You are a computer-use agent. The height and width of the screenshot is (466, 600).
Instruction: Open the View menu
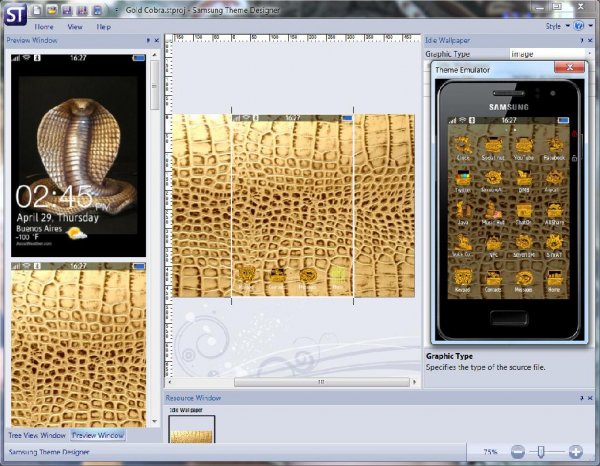click(x=75, y=27)
